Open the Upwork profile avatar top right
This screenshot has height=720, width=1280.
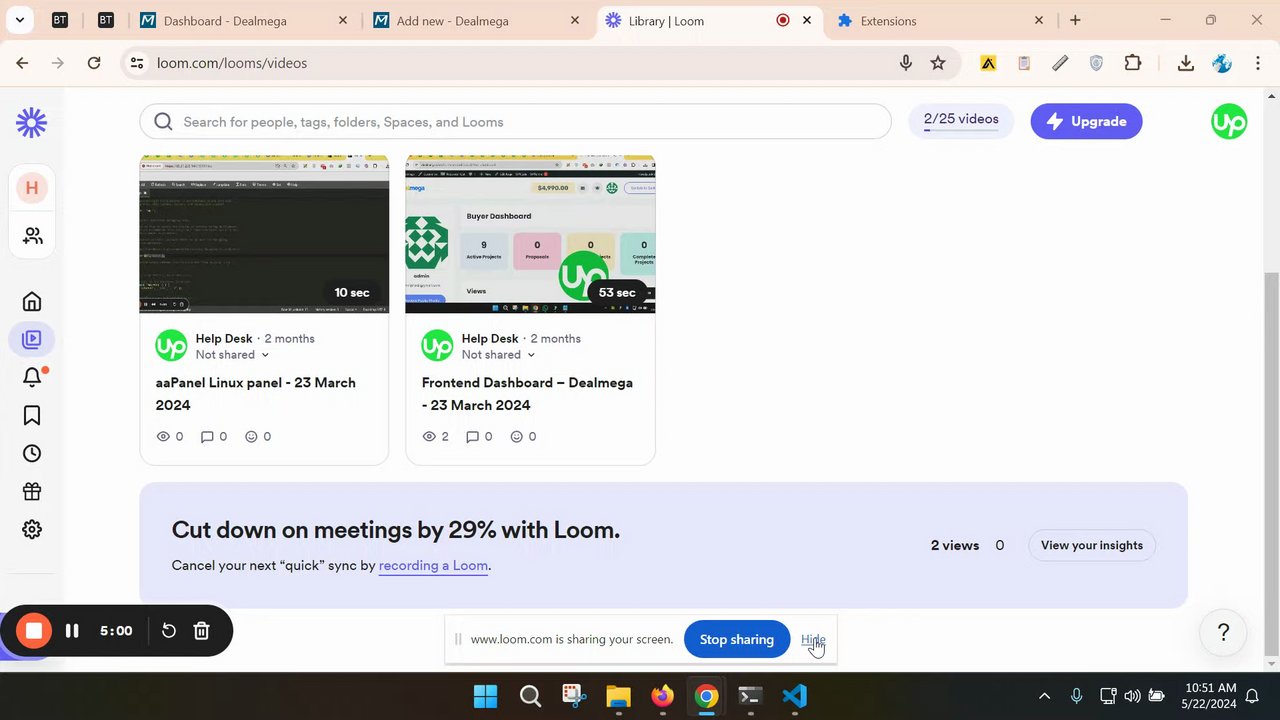[x=1229, y=121]
